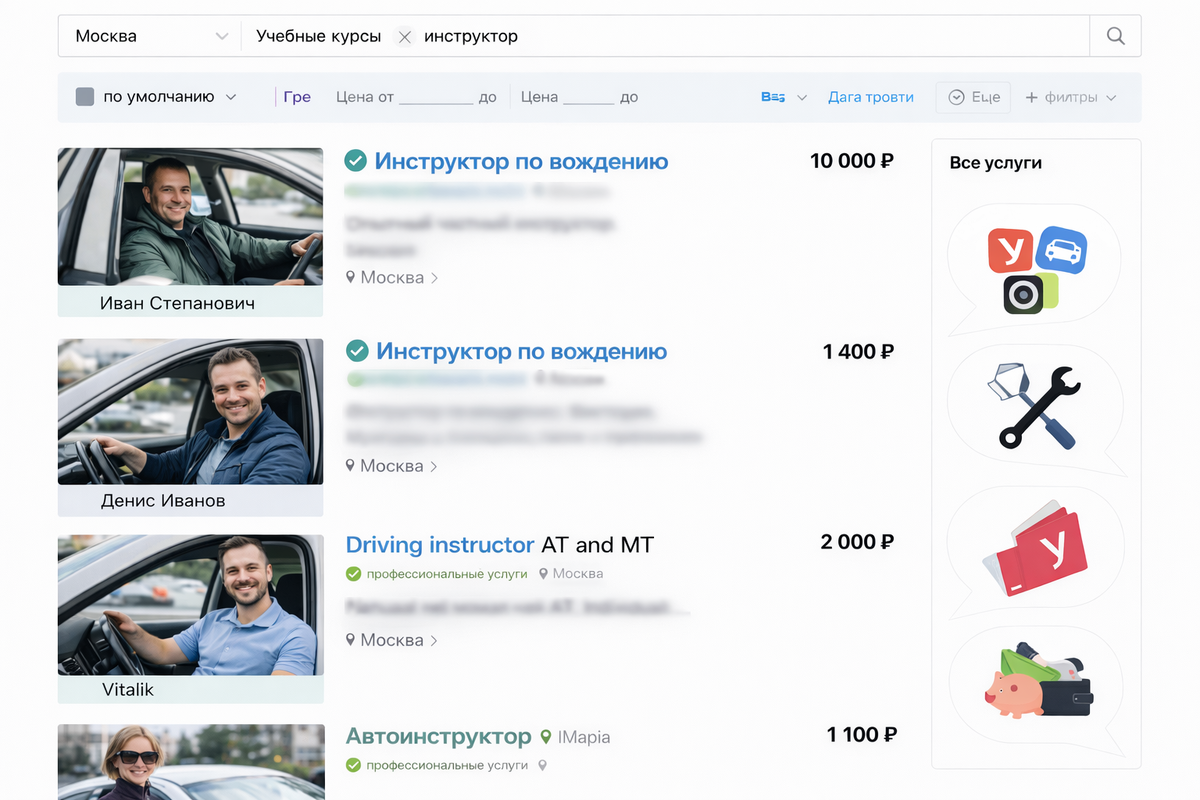Open the wrench and screwdriver repair service icon
The image size is (1200, 800).
(1035, 407)
